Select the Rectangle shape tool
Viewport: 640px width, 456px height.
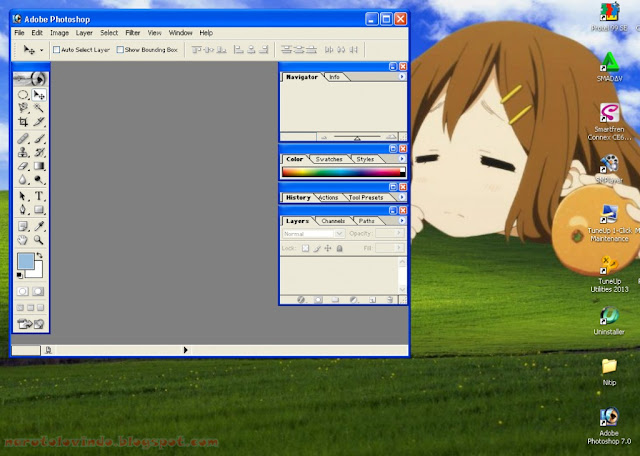tap(39, 210)
